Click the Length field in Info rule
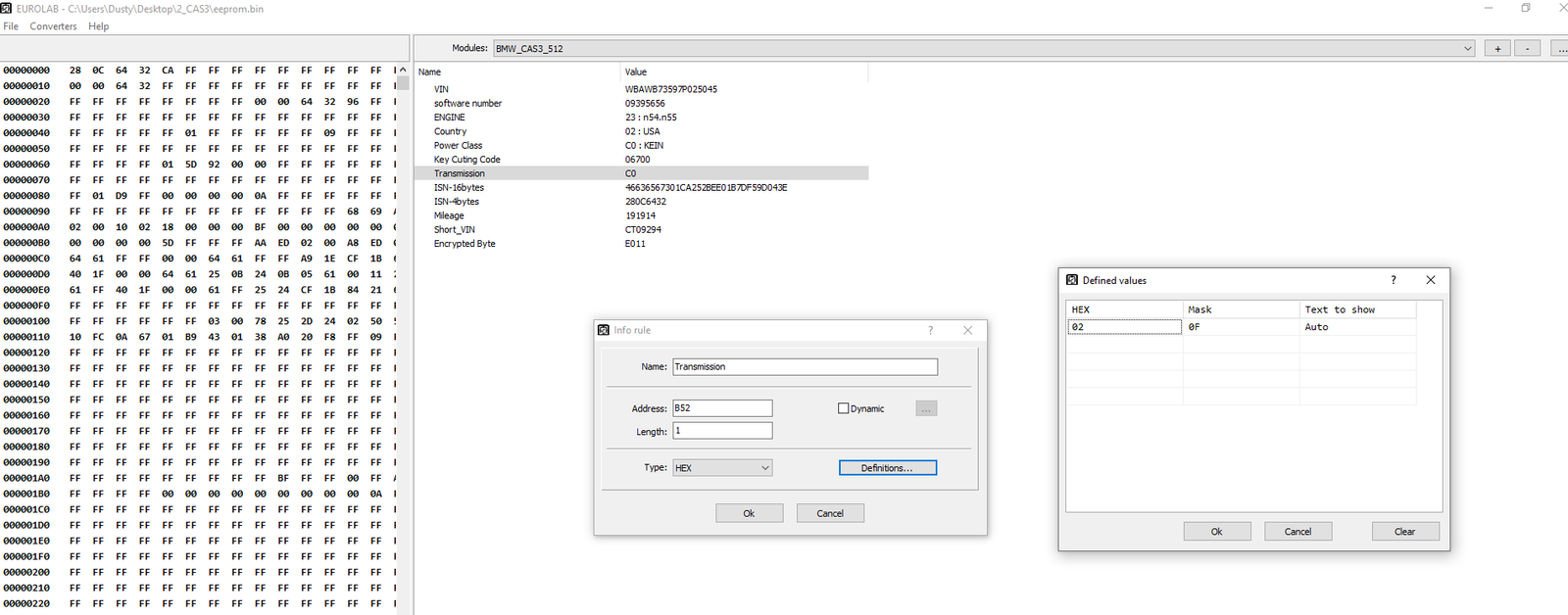Screen dimensions: 1568x615 pyautogui.click(x=722, y=431)
